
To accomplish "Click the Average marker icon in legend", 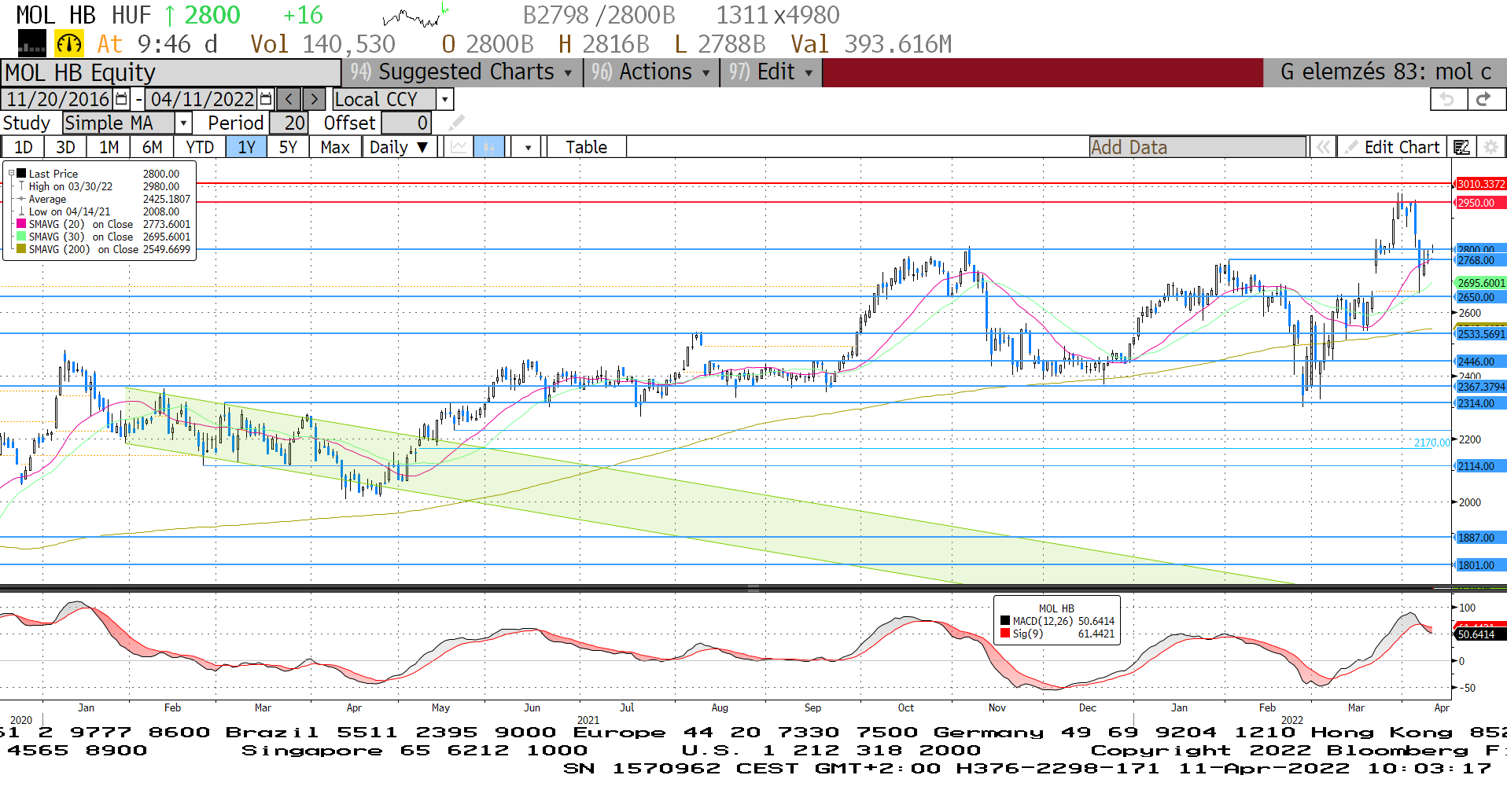I will pos(21,199).
